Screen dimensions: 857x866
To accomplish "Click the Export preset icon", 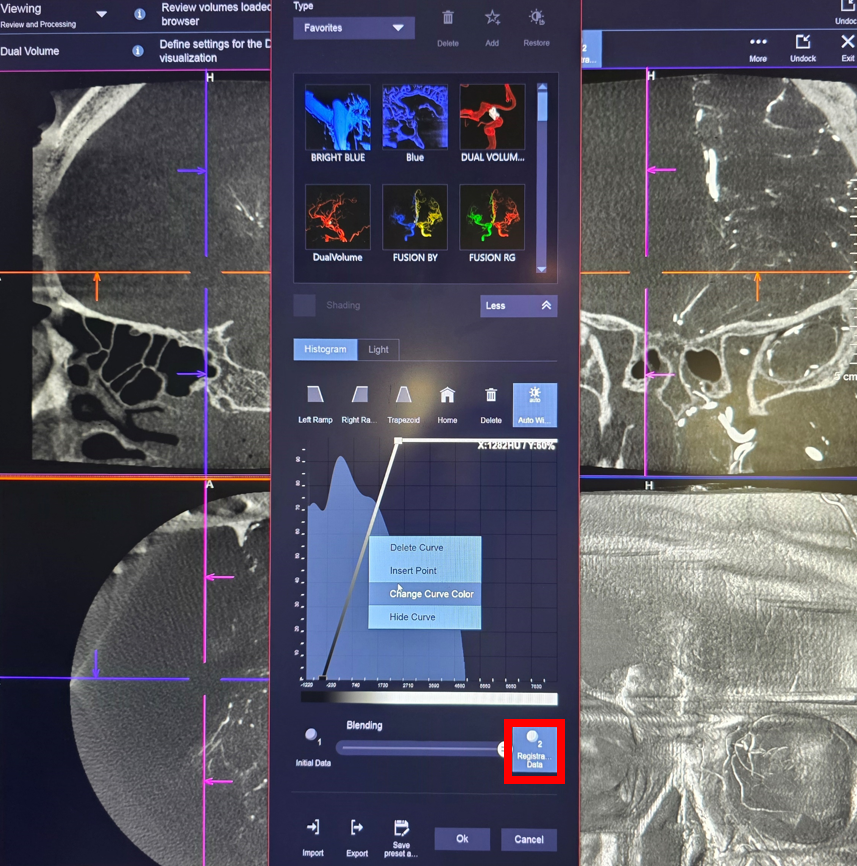I will click(356, 828).
